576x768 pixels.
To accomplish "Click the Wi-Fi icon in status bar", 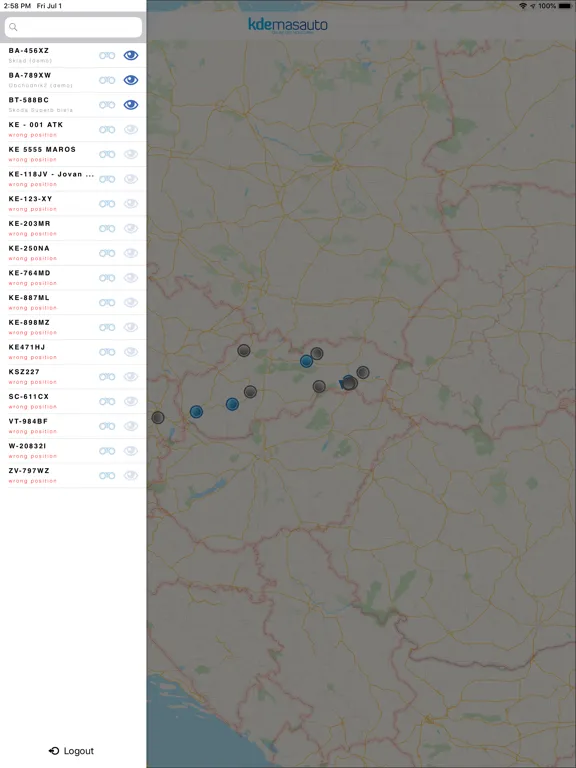I will (x=523, y=6).
